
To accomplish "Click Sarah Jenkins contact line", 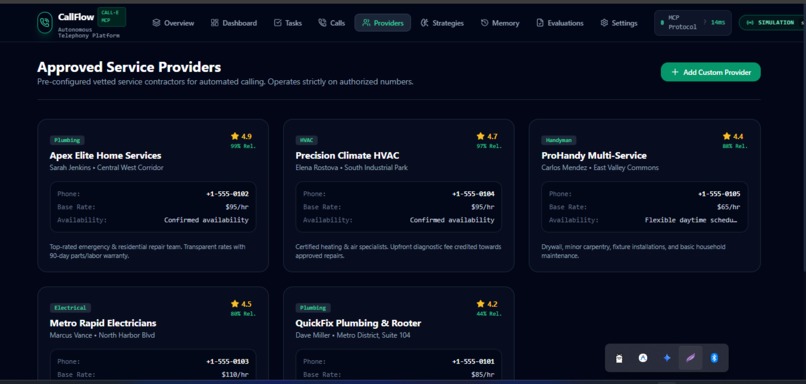I will pyautogui.click(x=106, y=168).
